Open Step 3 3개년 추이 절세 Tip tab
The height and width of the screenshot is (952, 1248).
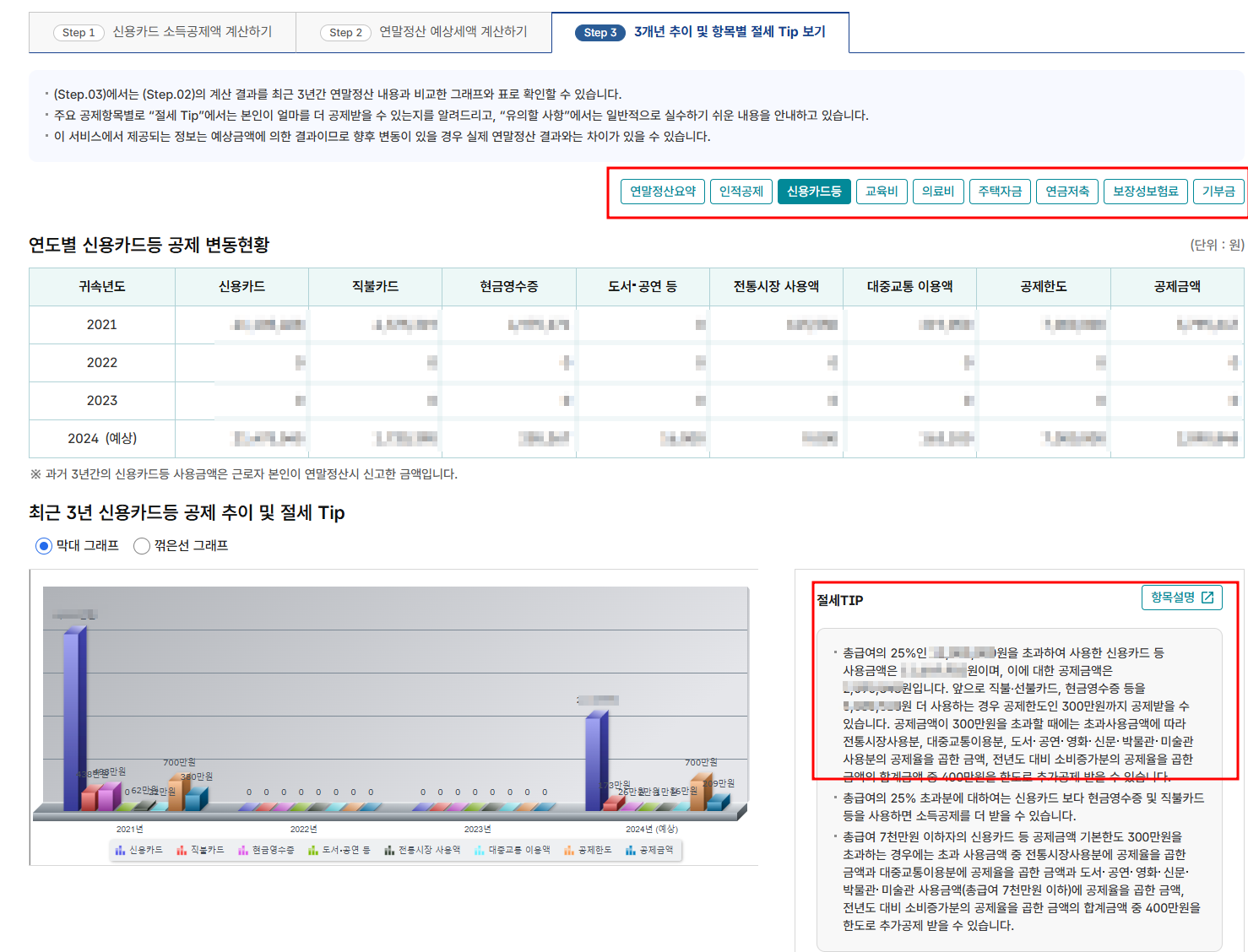[x=700, y=32]
